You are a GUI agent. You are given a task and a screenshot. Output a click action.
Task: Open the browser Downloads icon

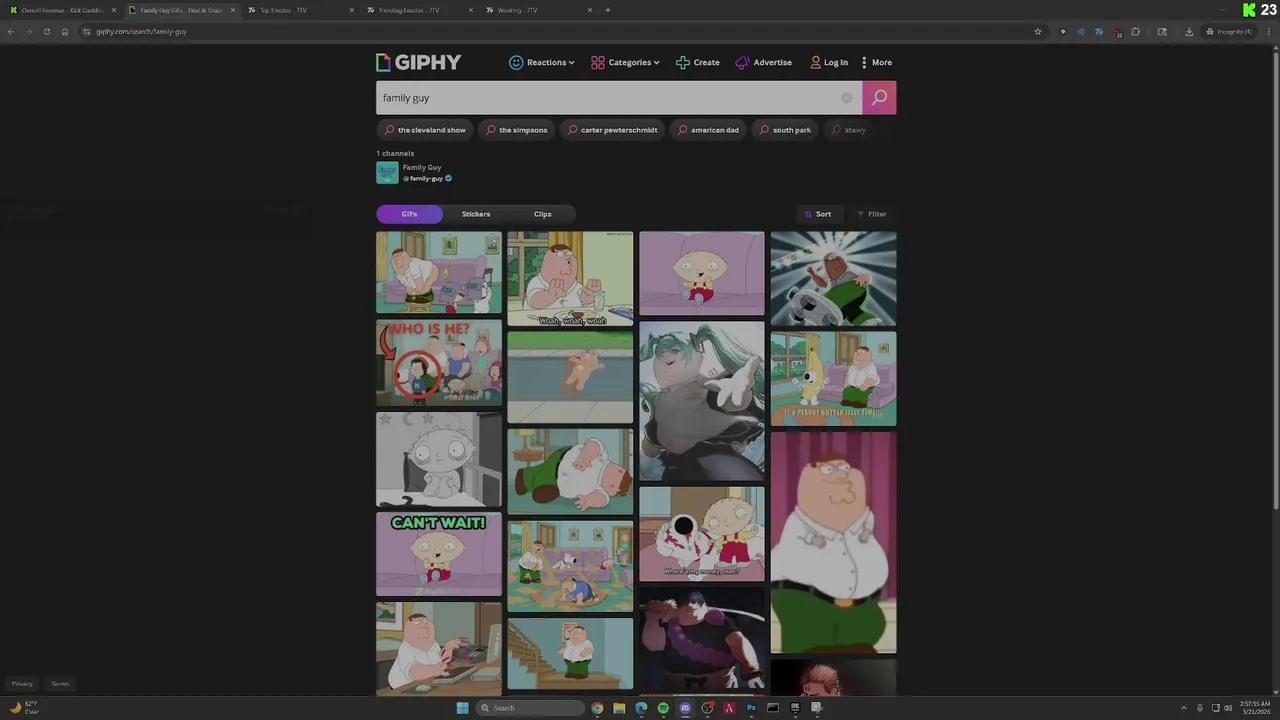(x=1189, y=31)
